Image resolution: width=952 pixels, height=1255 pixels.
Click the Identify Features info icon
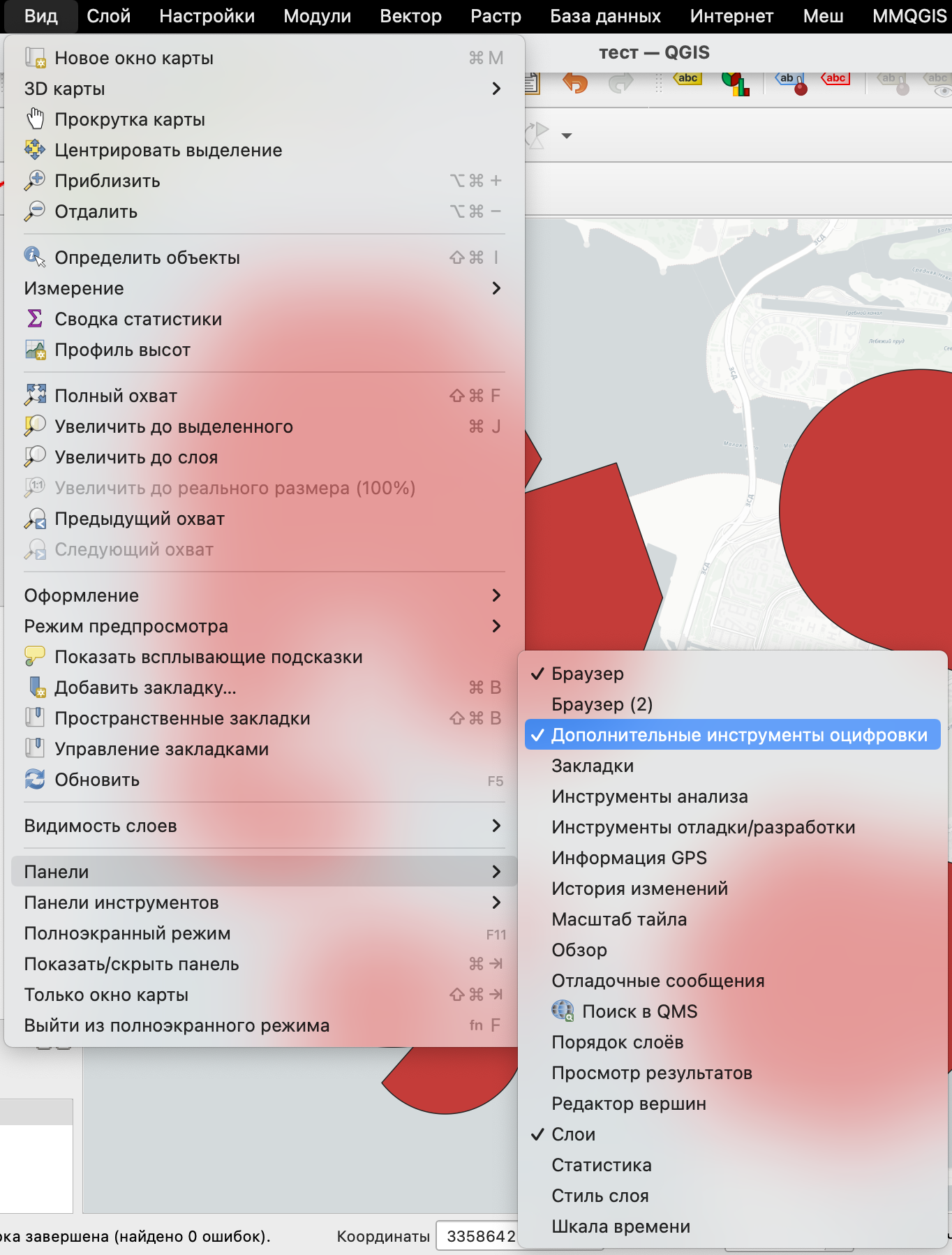click(x=35, y=258)
